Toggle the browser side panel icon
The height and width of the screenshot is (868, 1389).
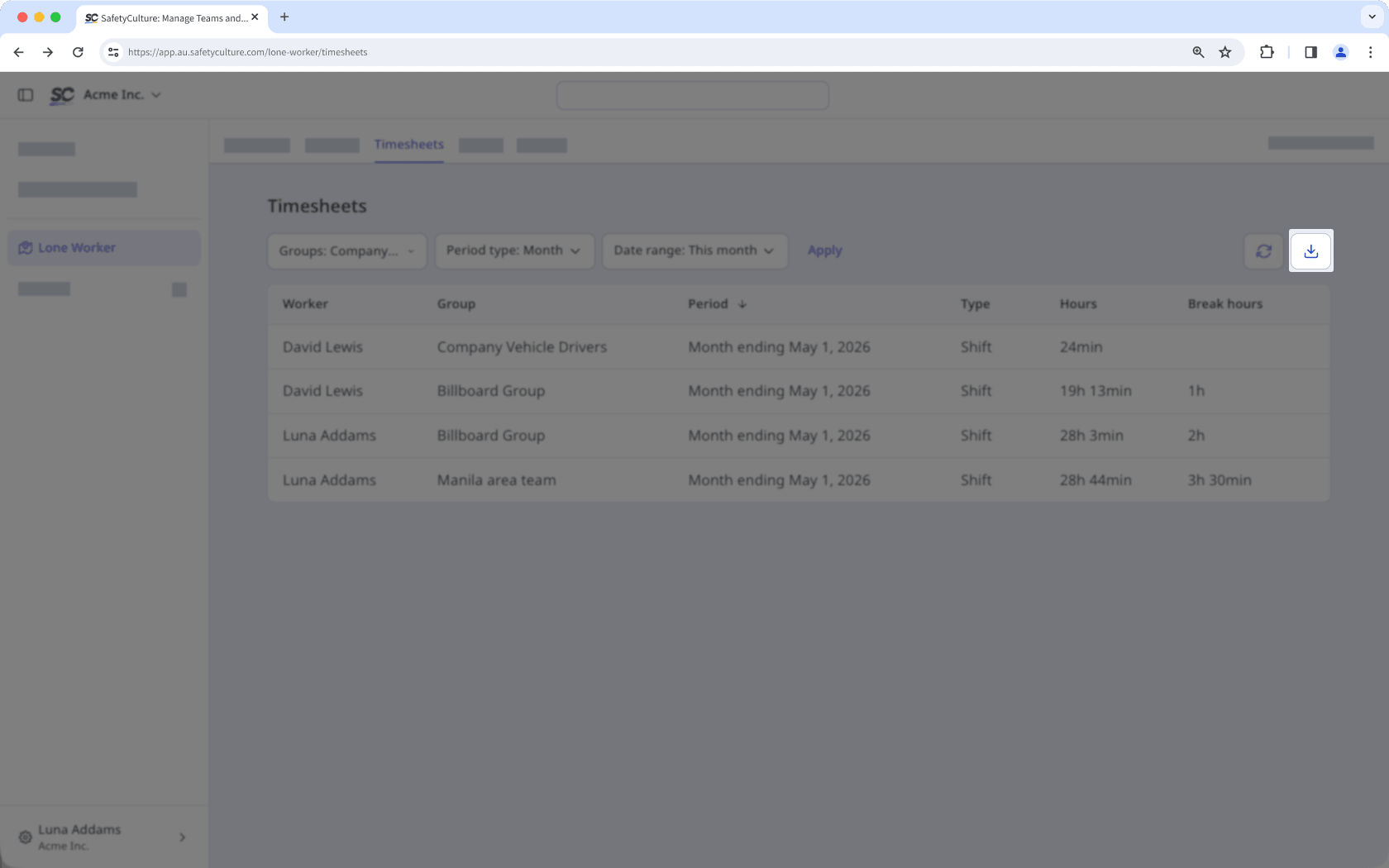[1310, 52]
